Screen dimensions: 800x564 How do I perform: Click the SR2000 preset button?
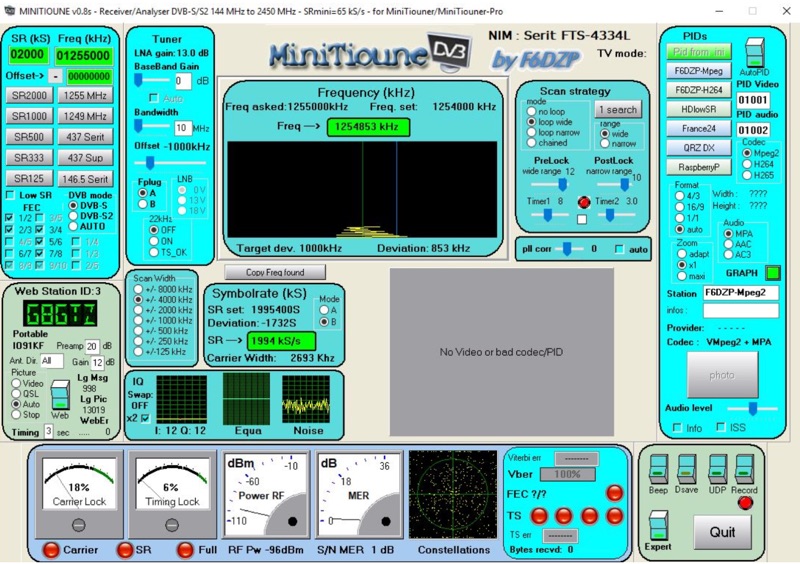click(x=29, y=95)
